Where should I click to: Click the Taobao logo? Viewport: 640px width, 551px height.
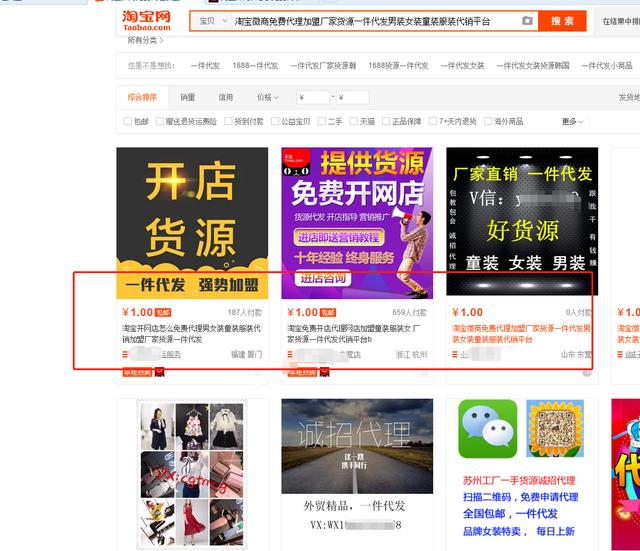tap(146, 22)
